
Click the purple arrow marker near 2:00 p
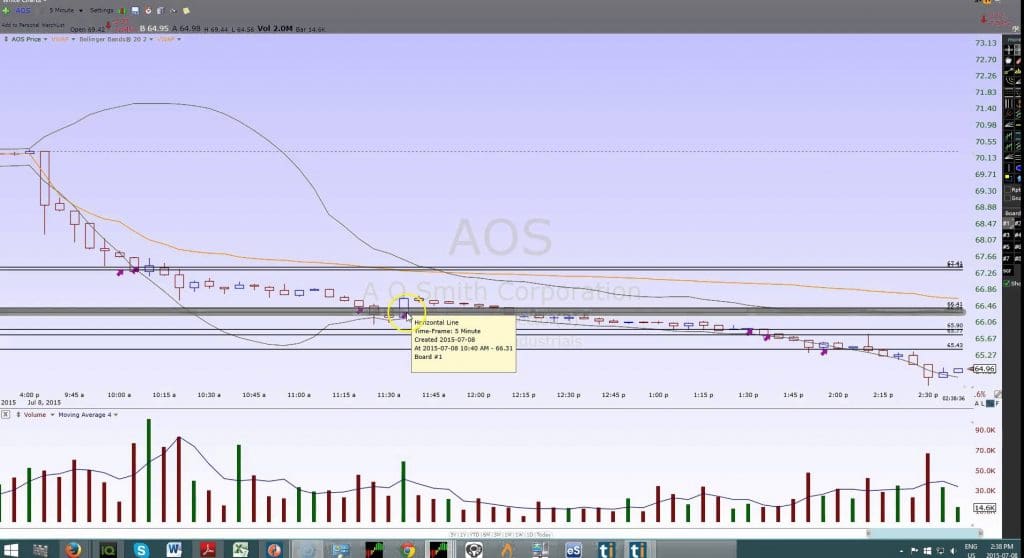[x=824, y=352]
